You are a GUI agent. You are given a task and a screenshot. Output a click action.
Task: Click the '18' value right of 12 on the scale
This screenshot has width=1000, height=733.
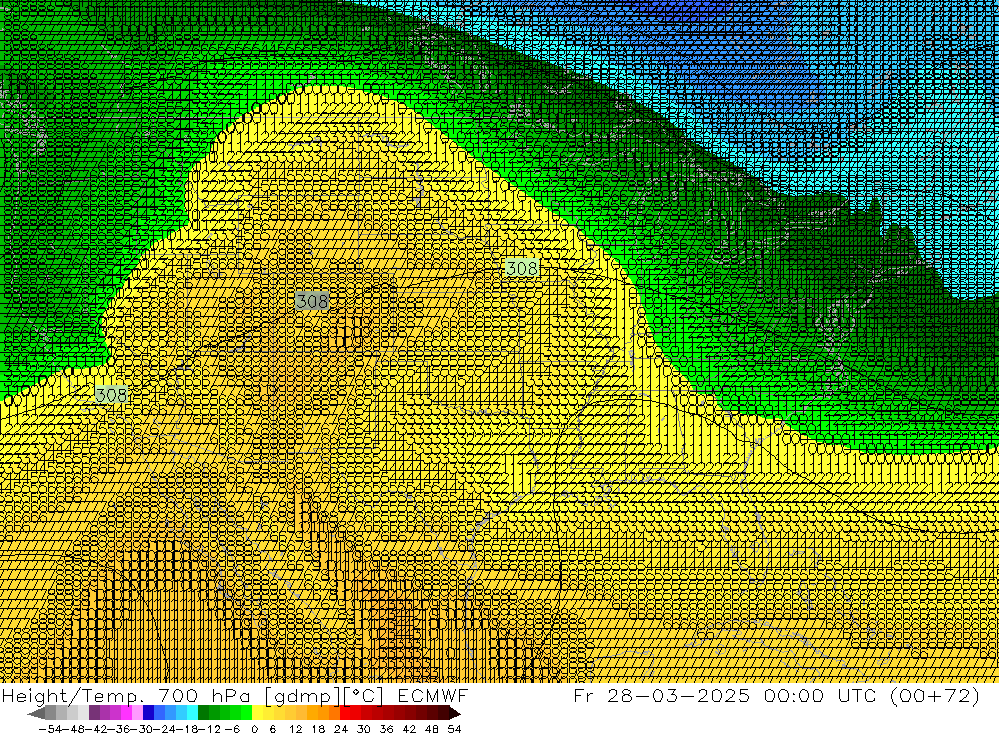point(318,729)
